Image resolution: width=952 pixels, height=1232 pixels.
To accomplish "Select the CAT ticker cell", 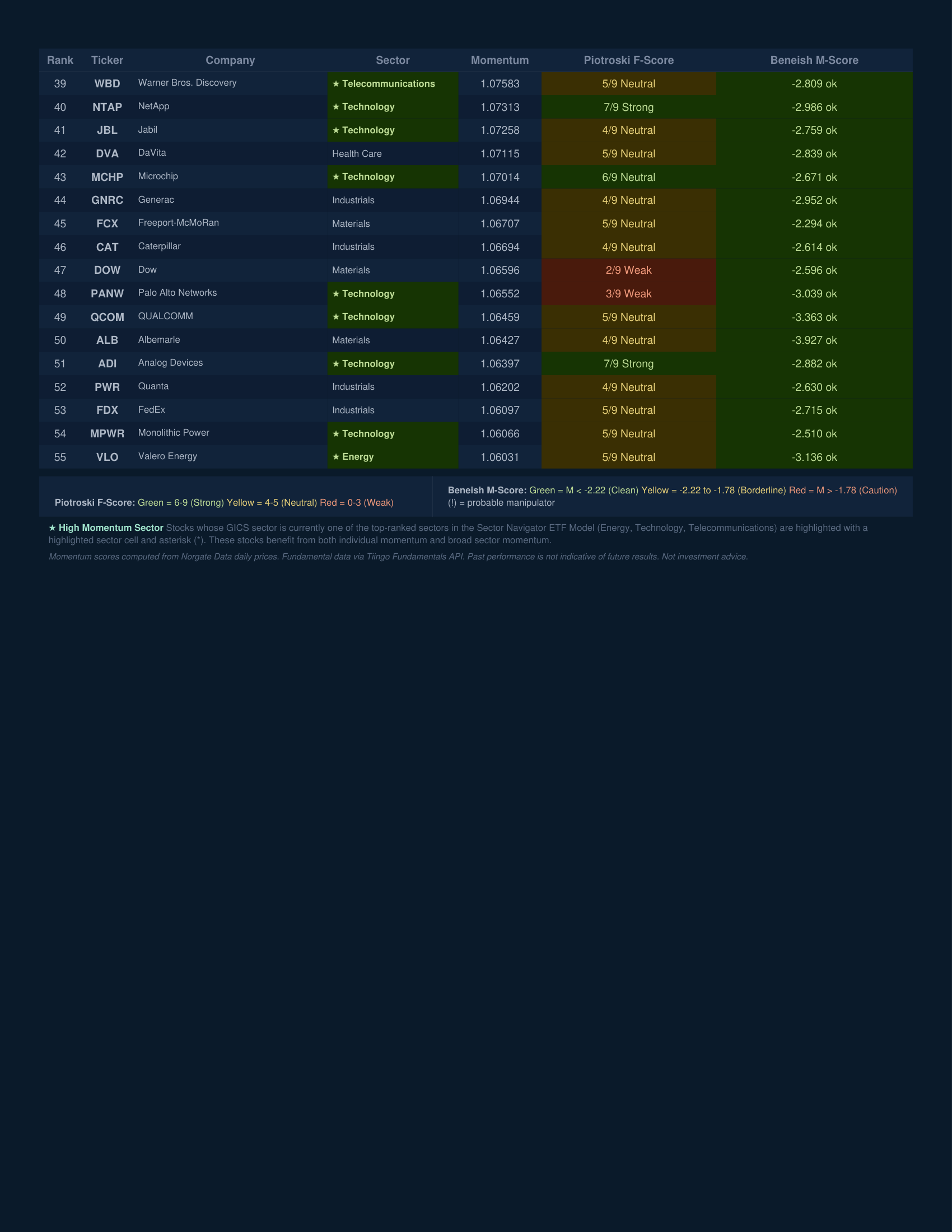I will 107,247.
